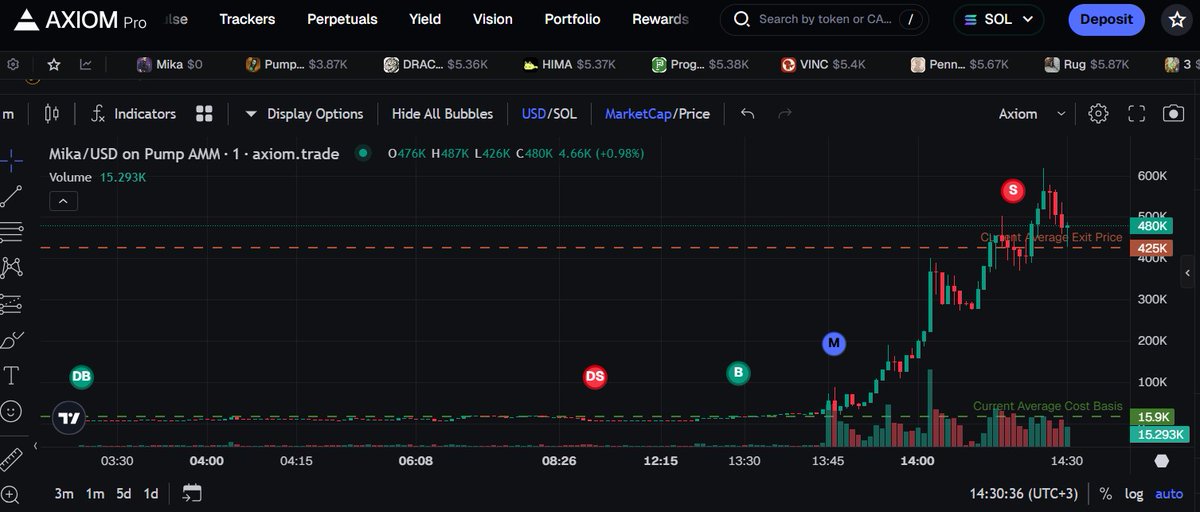Screen dimensions: 1200x512
Task: Open the Indicators dialog
Action: point(133,113)
